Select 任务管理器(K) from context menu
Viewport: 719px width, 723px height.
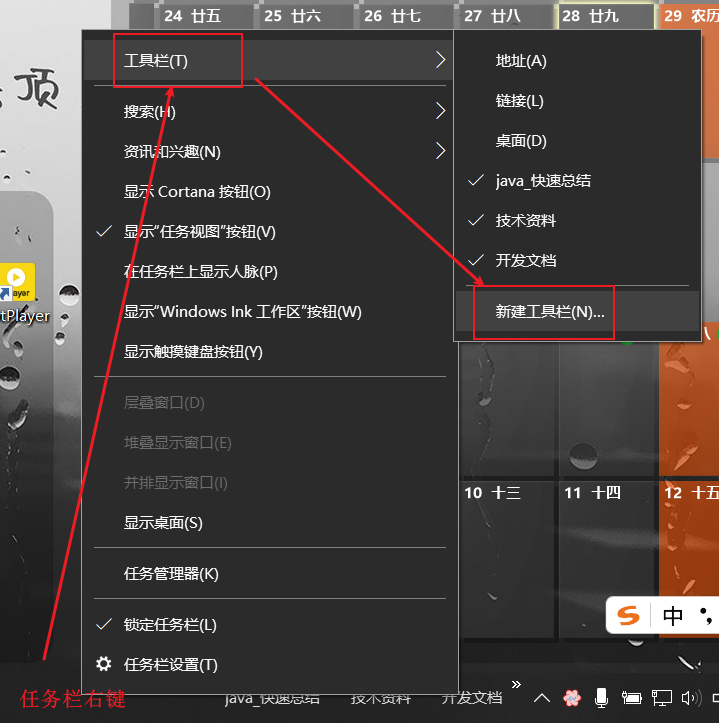(171, 573)
